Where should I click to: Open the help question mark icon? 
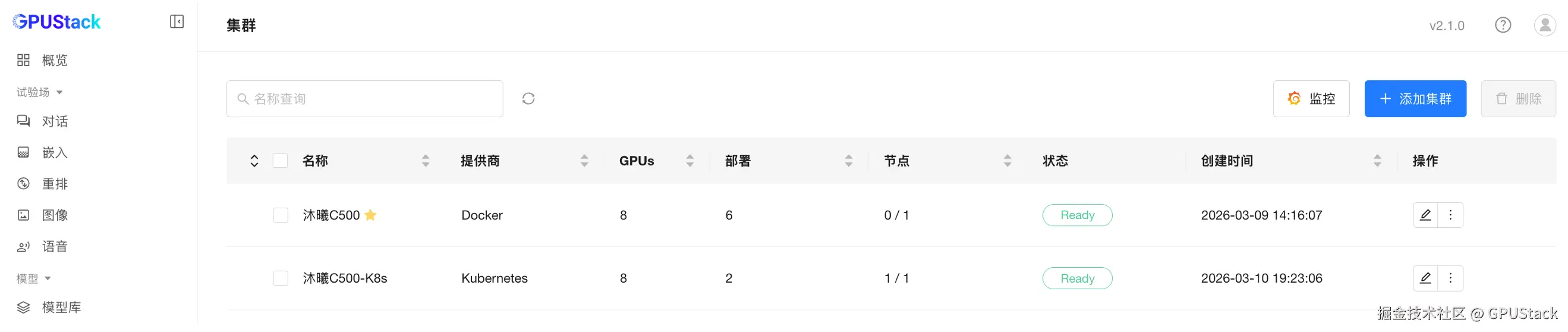[x=1502, y=25]
